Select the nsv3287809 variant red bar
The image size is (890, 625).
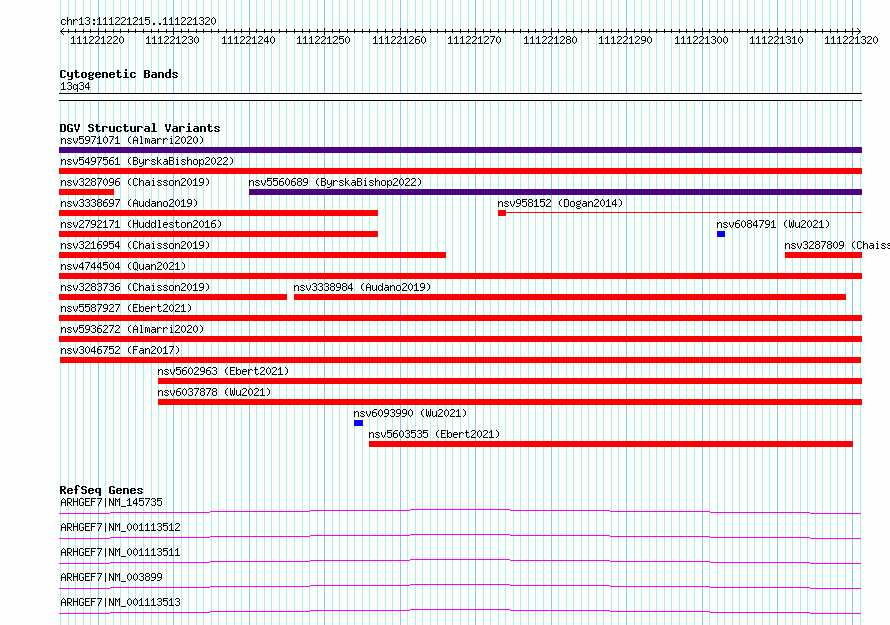[x=824, y=255]
